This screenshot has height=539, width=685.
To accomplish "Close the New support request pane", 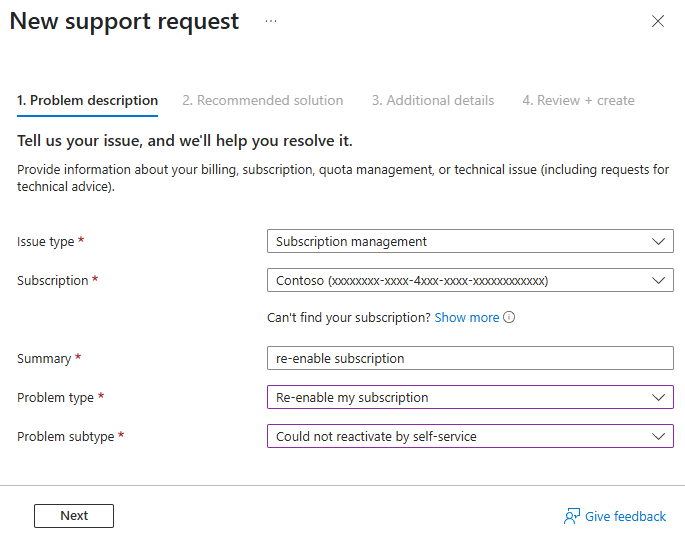I will pos(658,21).
